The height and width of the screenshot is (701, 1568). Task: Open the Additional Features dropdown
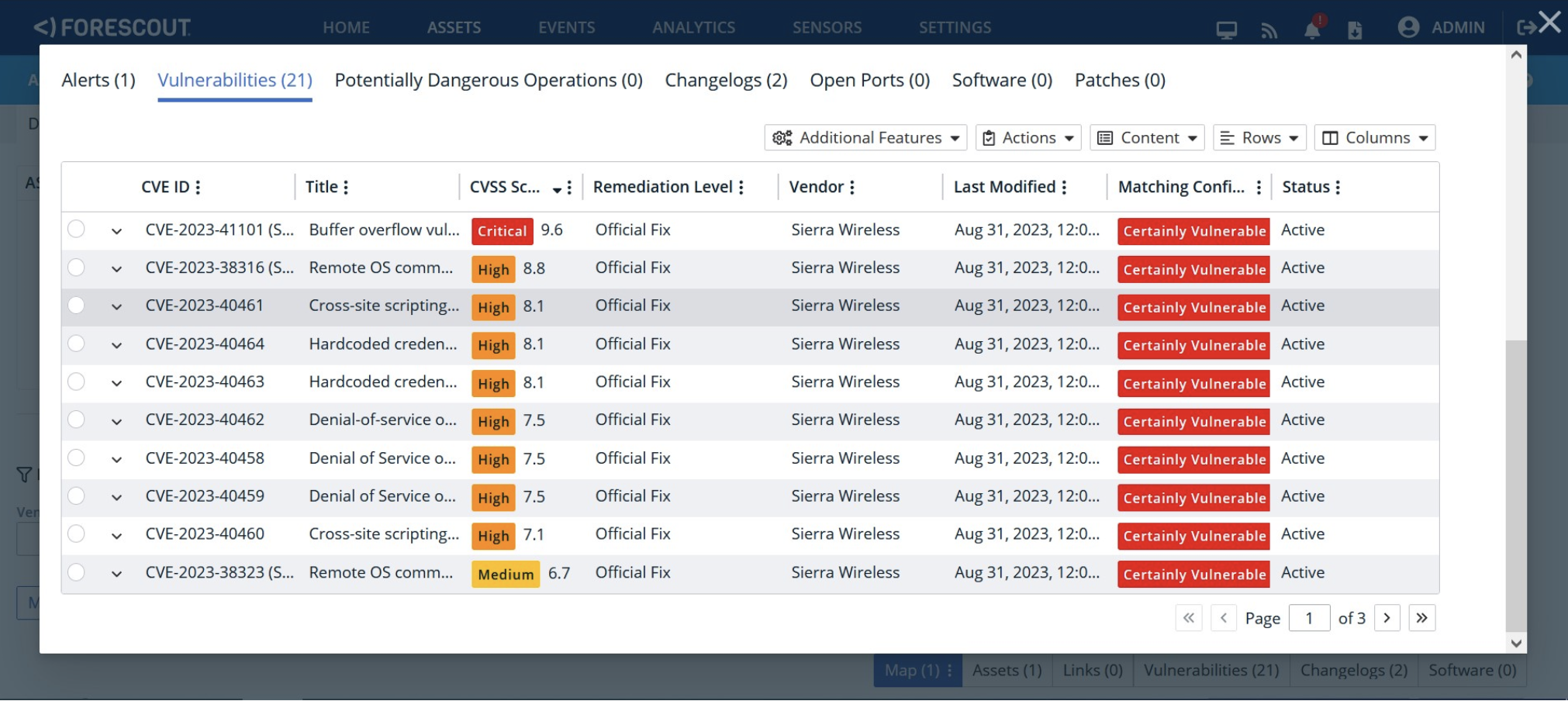click(x=865, y=138)
